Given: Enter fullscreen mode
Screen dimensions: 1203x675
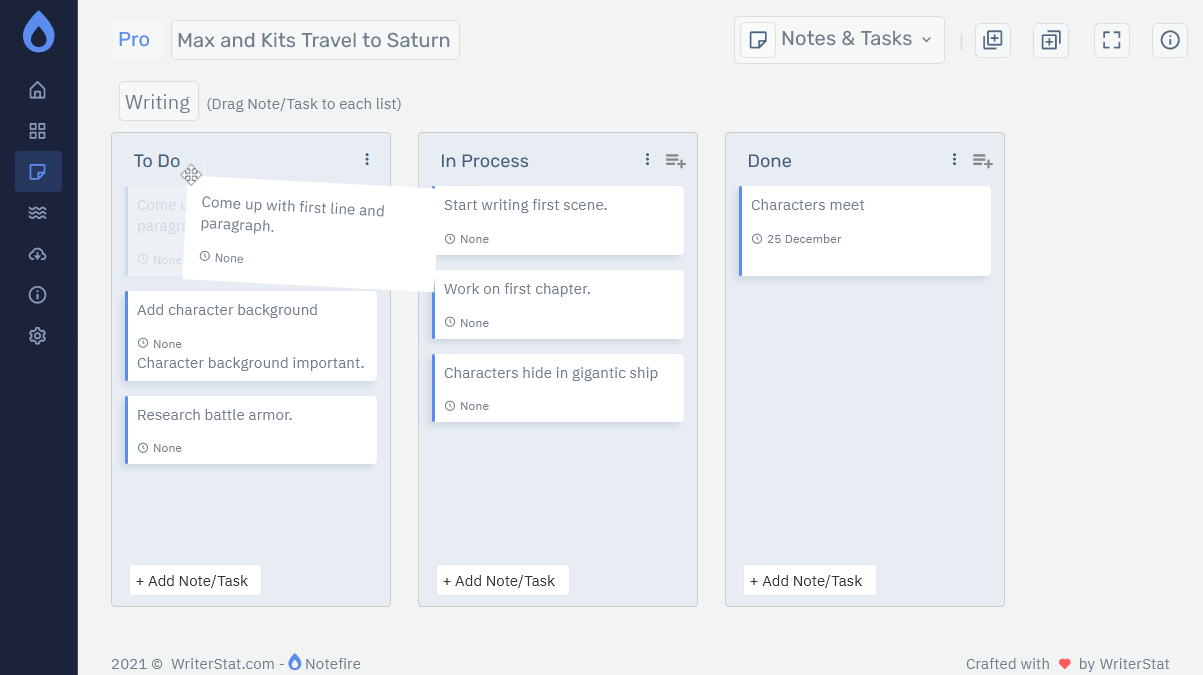Looking at the screenshot, I should 1111,40.
